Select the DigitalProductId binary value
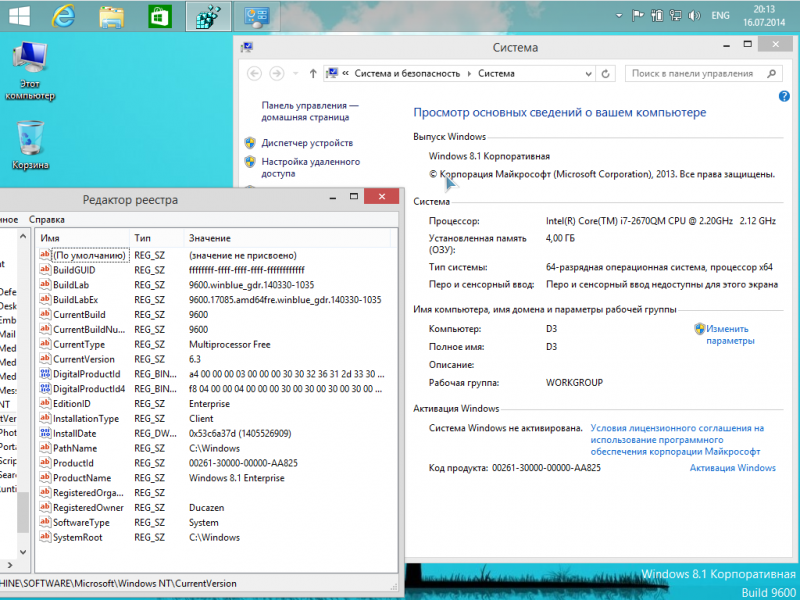Screen dimensions: 800x600 click(x=87, y=374)
